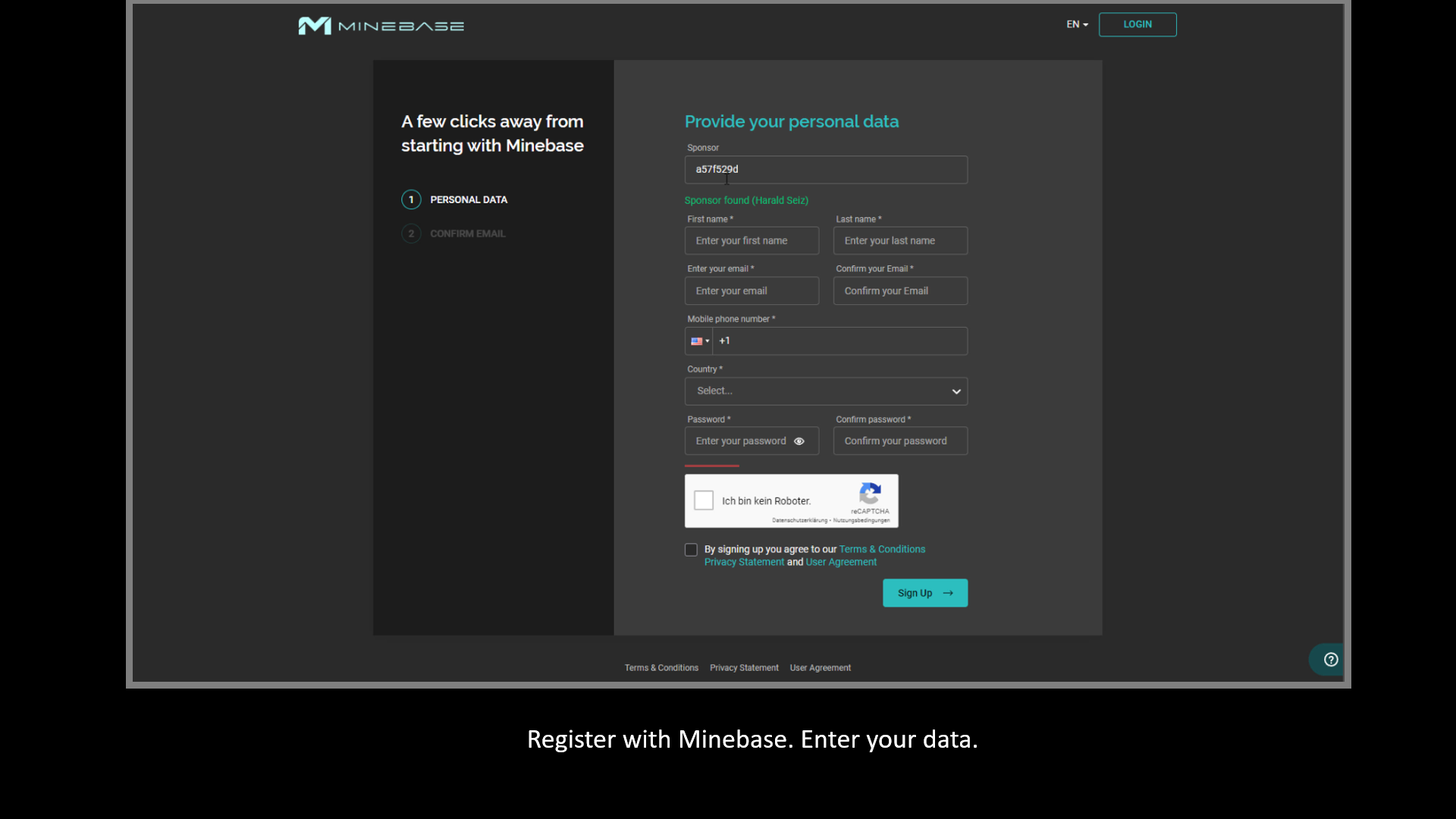1456x819 pixels.
Task: Click the Sign Up button
Action: (924, 593)
